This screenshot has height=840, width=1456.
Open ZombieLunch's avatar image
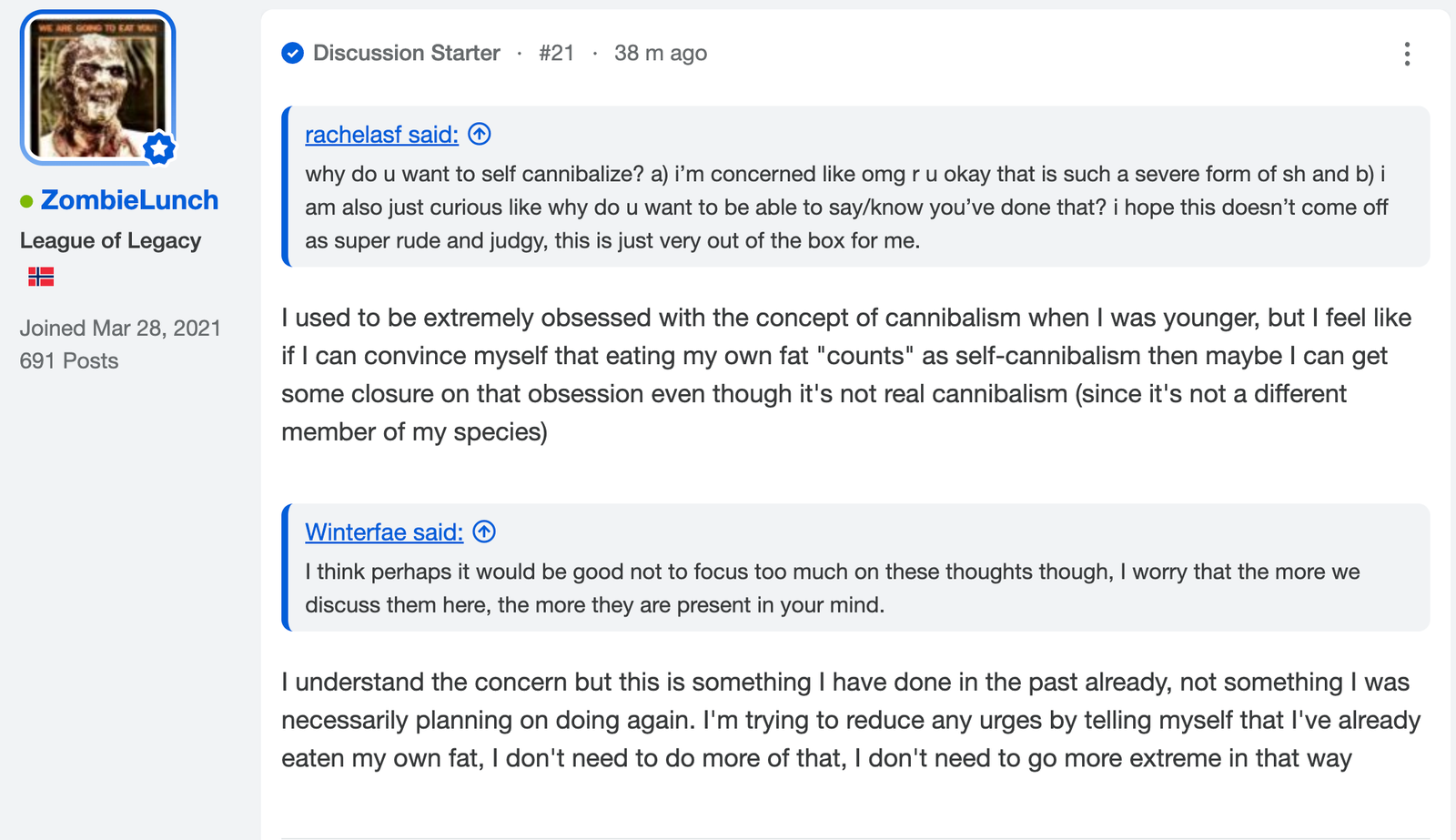tap(98, 87)
